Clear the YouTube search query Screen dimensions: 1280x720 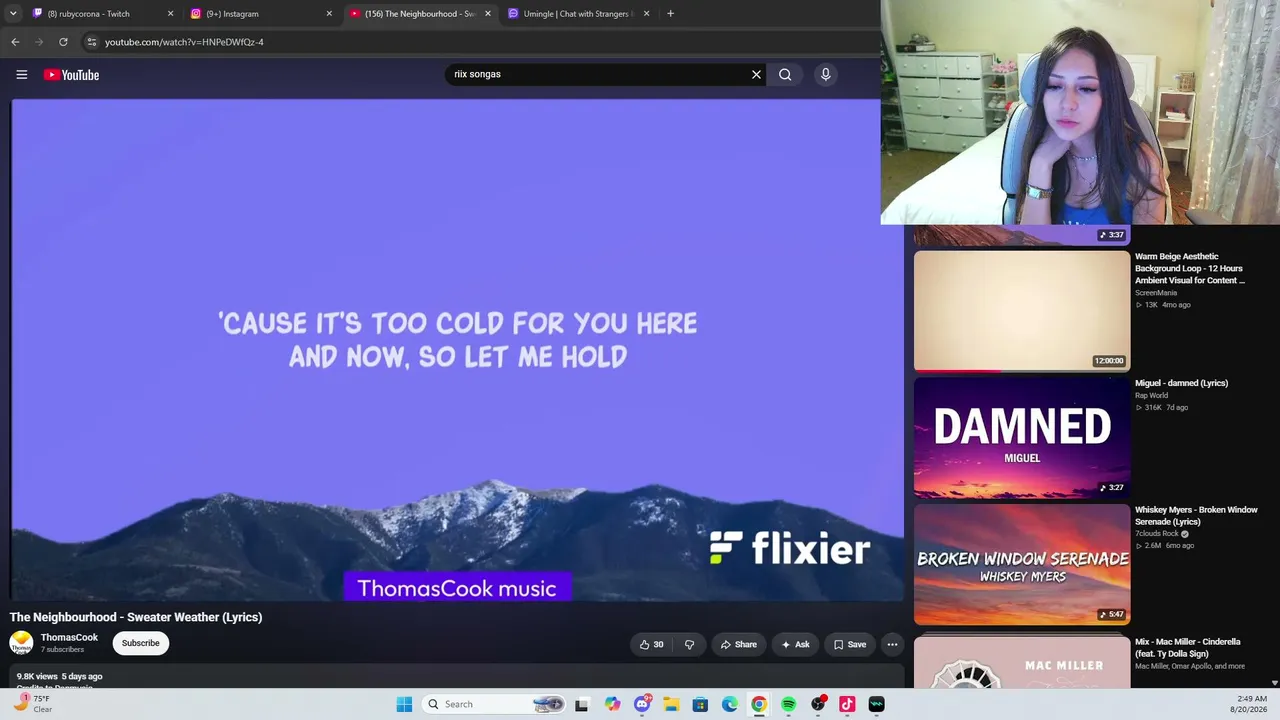[x=756, y=74]
